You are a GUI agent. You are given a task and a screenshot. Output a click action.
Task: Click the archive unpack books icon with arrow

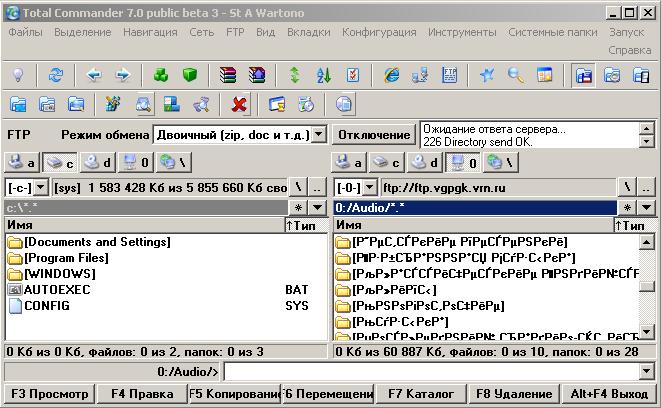tap(257, 75)
